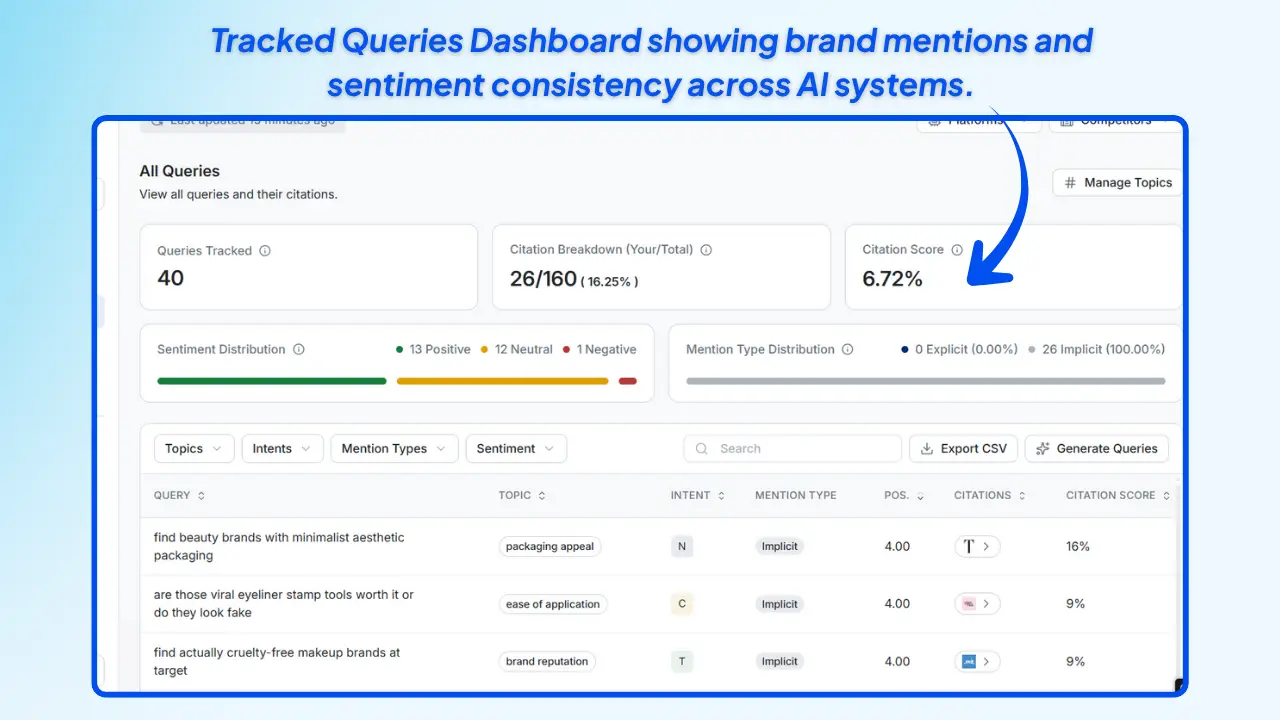Select the Manage Topics menu option
This screenshot has height=720, width=1280.
point(1120,182)
